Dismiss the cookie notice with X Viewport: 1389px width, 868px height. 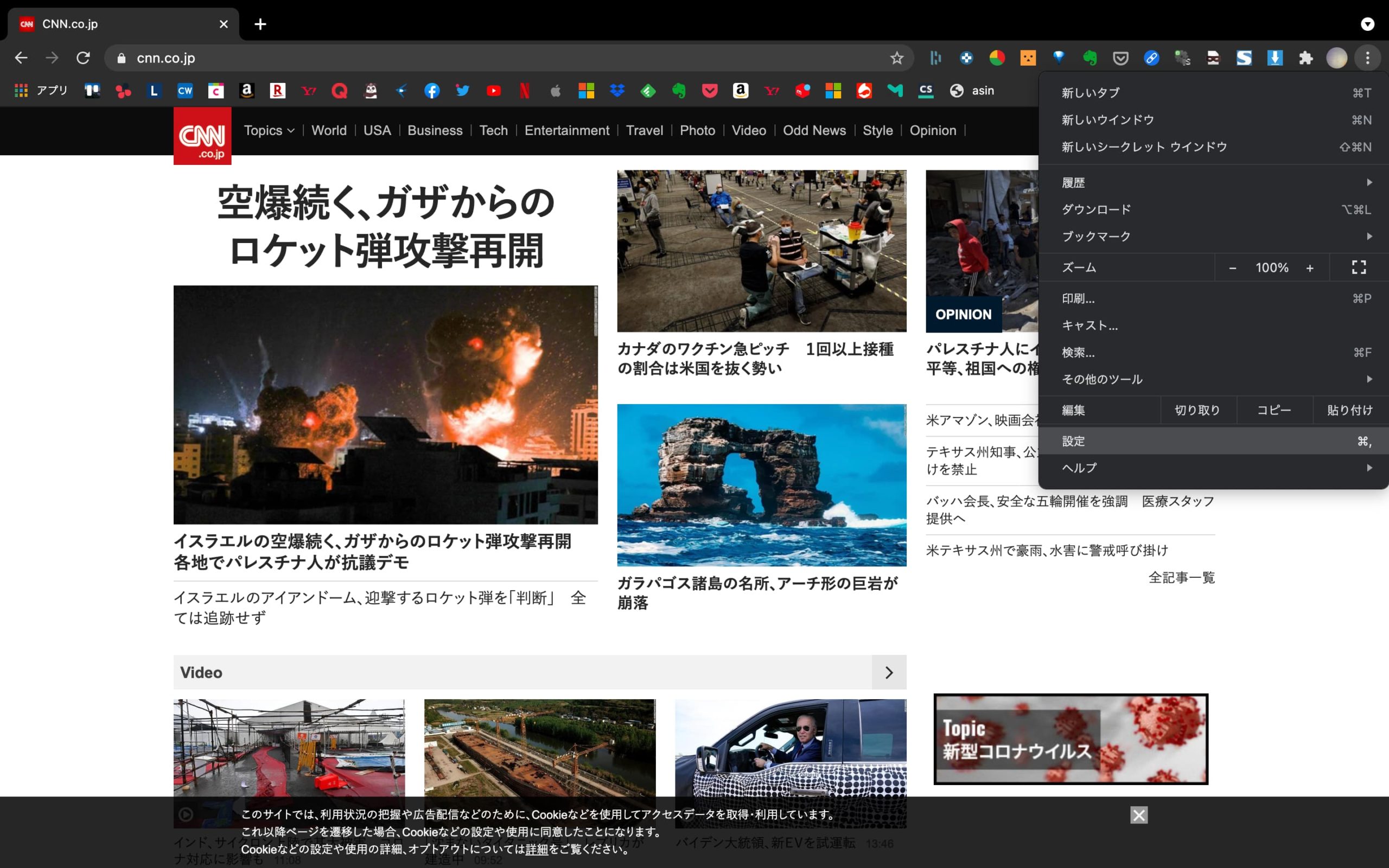point(1139,815)
